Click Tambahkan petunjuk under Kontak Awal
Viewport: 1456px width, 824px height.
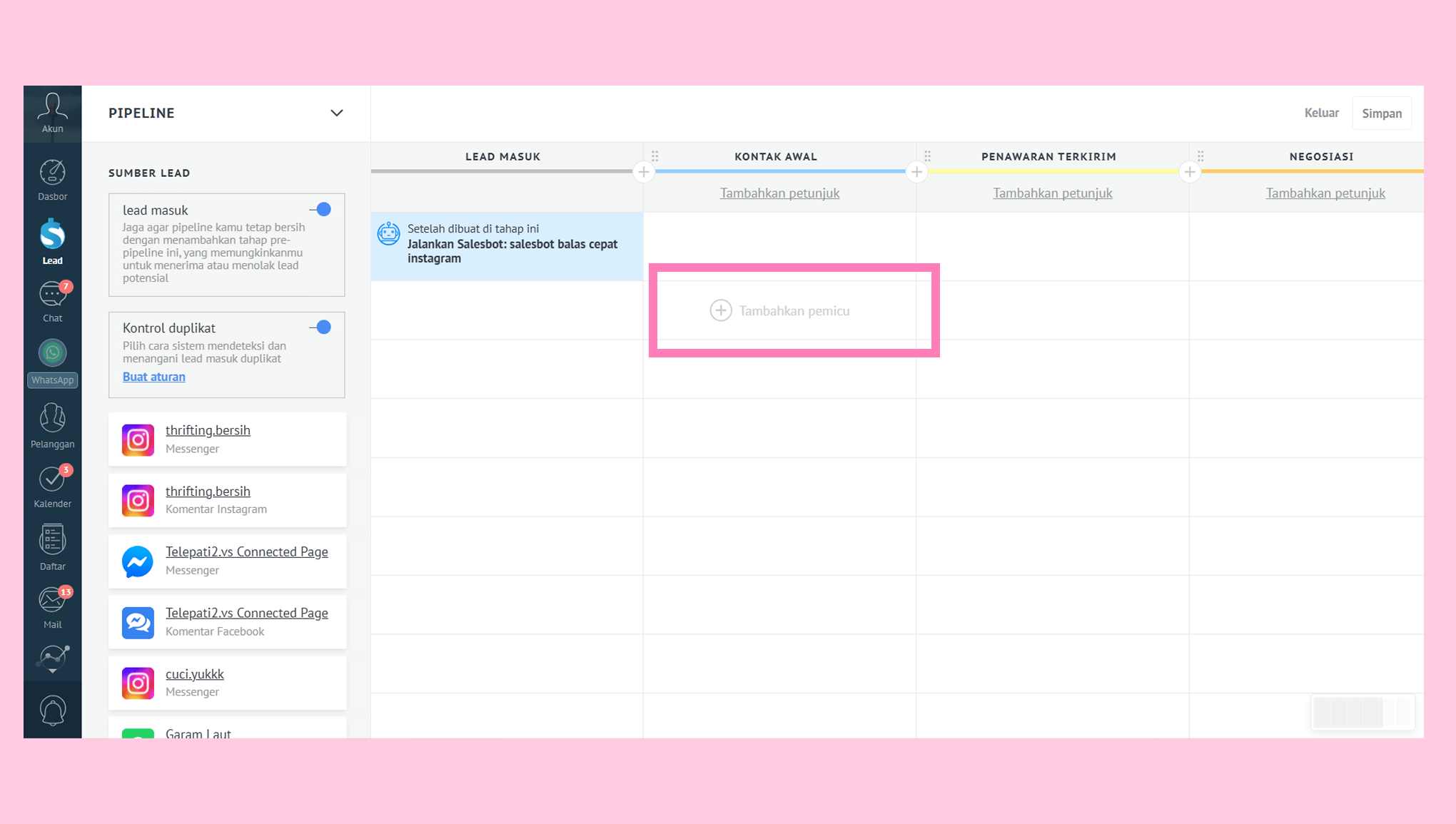[779, 193]
